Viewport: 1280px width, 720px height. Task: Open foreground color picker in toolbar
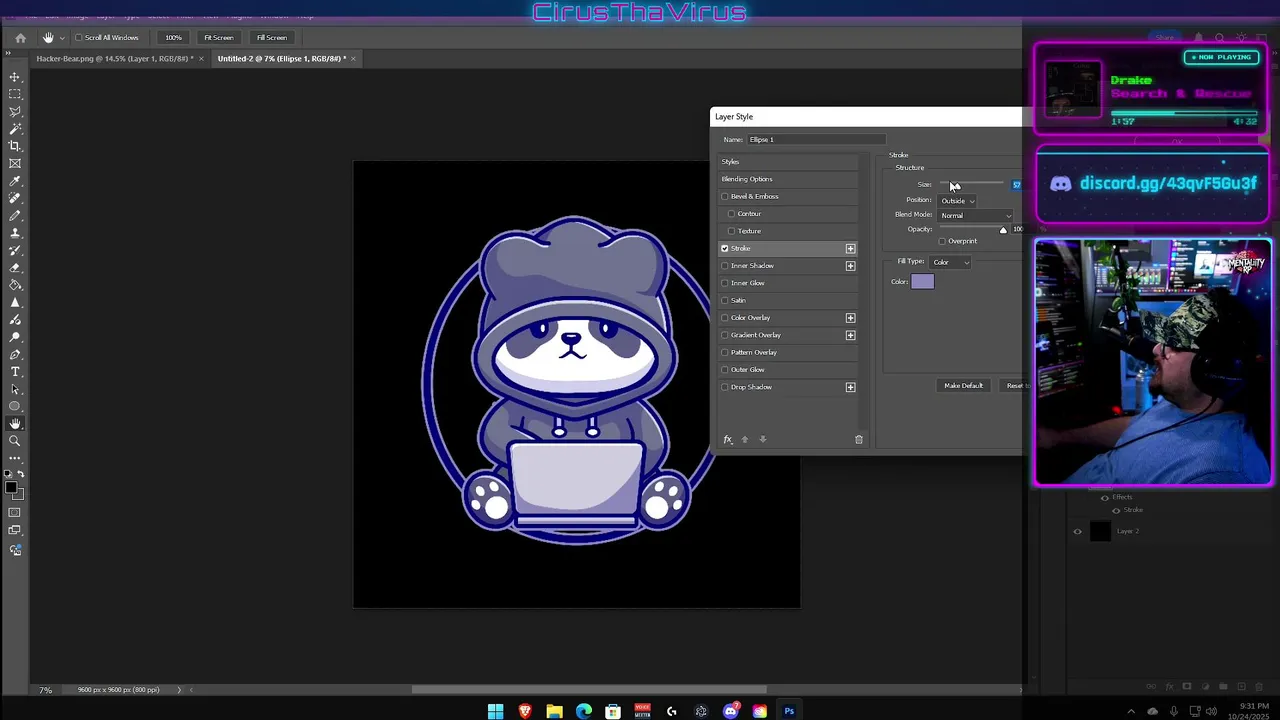[10, 488]
